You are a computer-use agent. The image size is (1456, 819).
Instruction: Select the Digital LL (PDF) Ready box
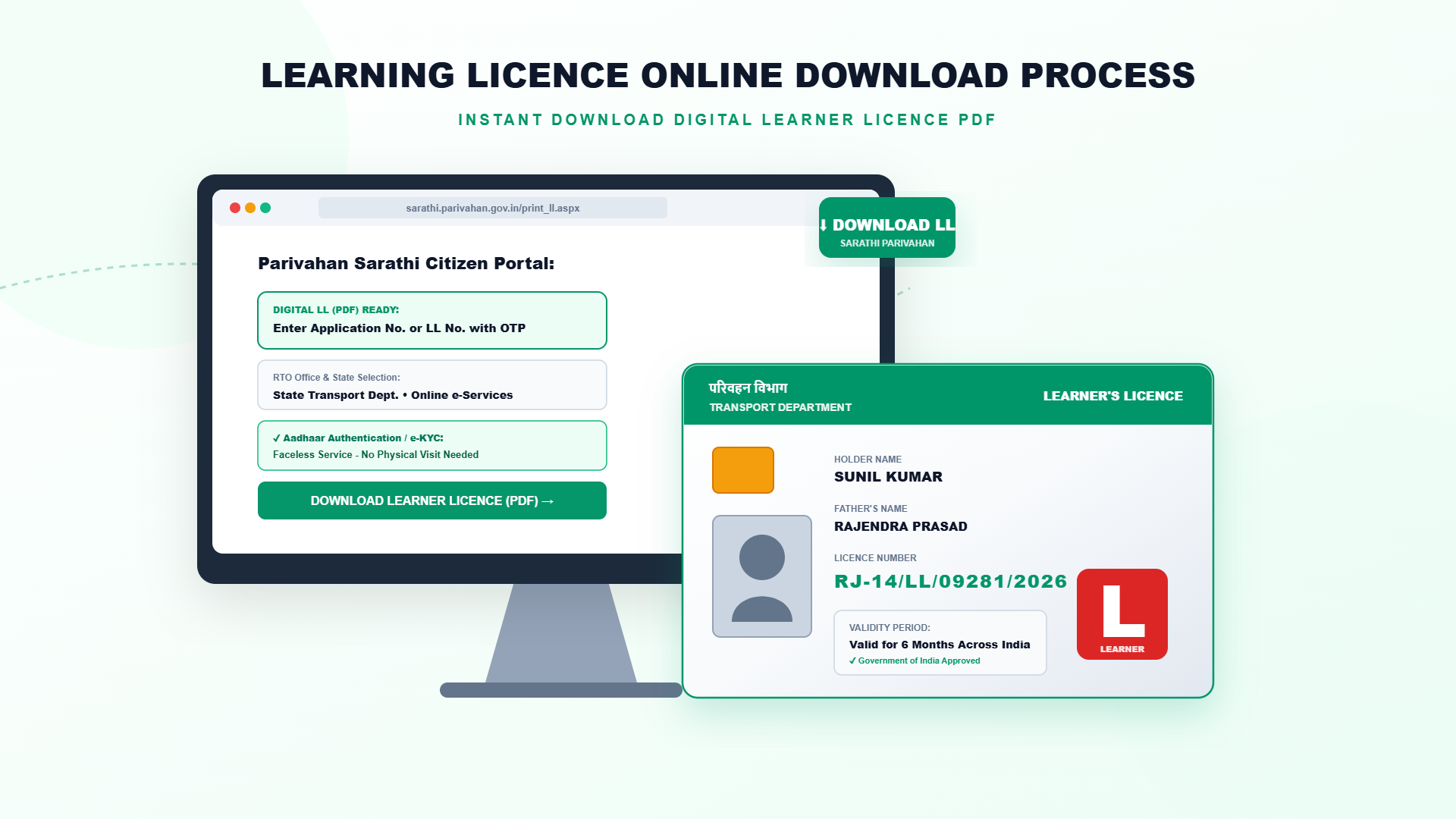tap(432, 320)
